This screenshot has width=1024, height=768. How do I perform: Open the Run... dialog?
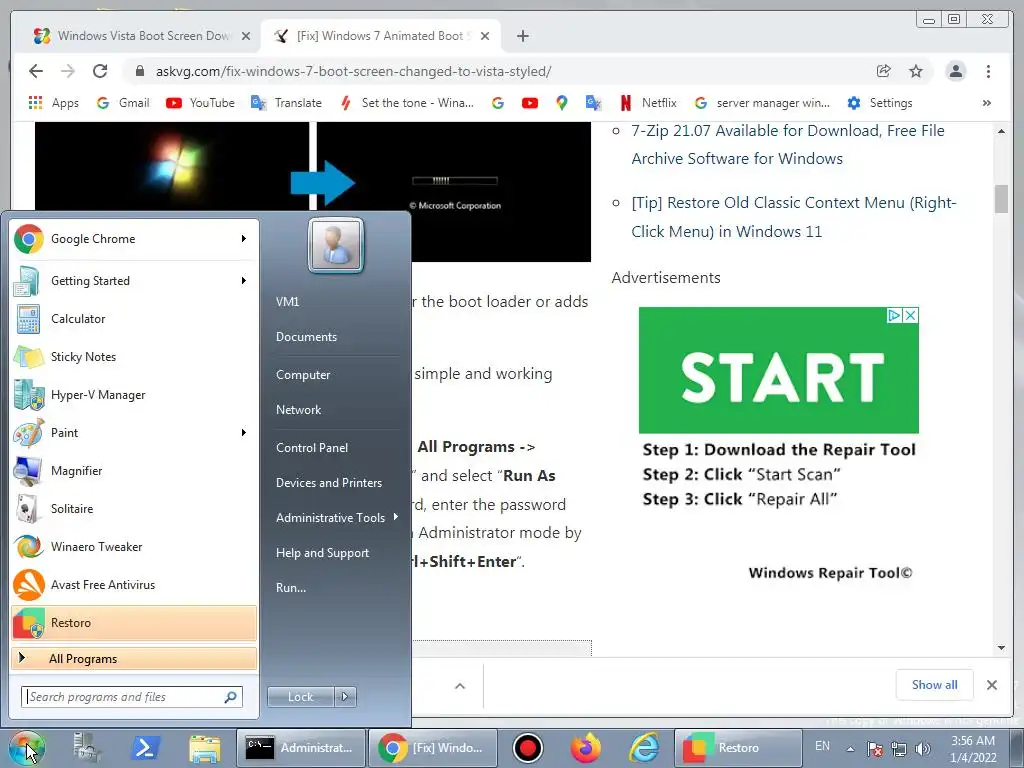pos(291,588)
